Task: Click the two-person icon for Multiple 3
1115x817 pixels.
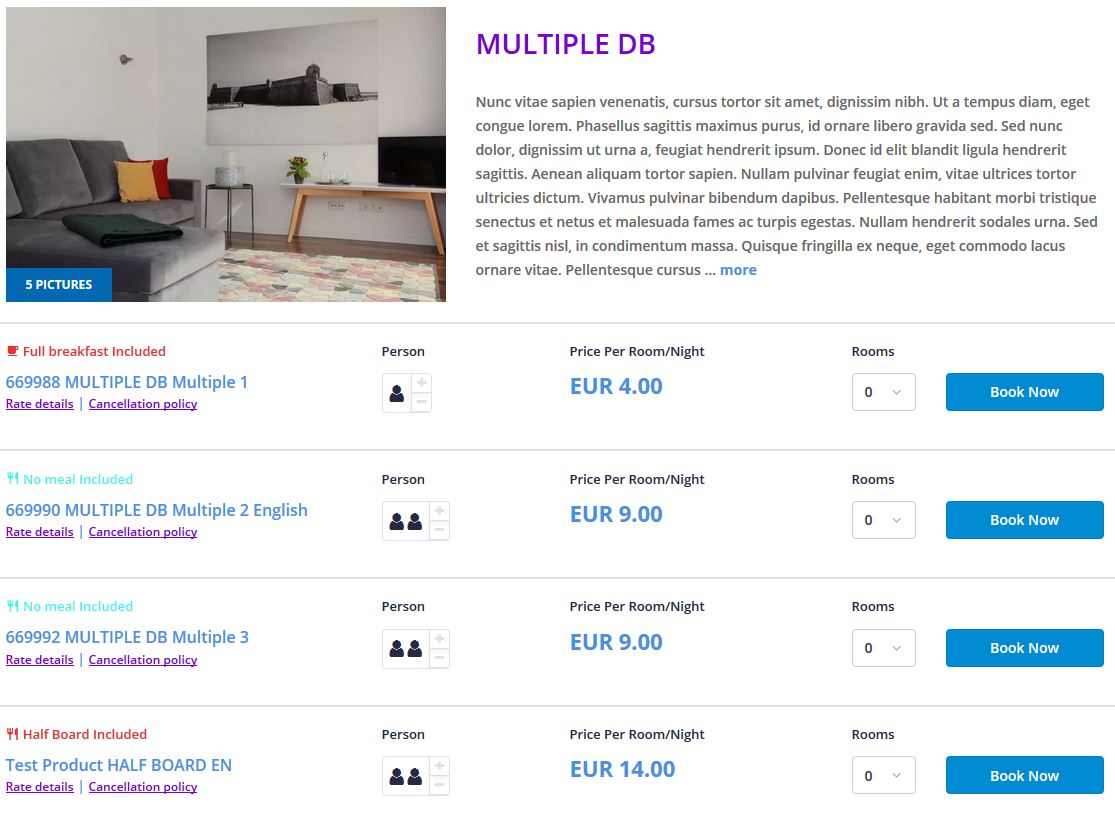Action: pyautogui.click(x=406, y=649)
